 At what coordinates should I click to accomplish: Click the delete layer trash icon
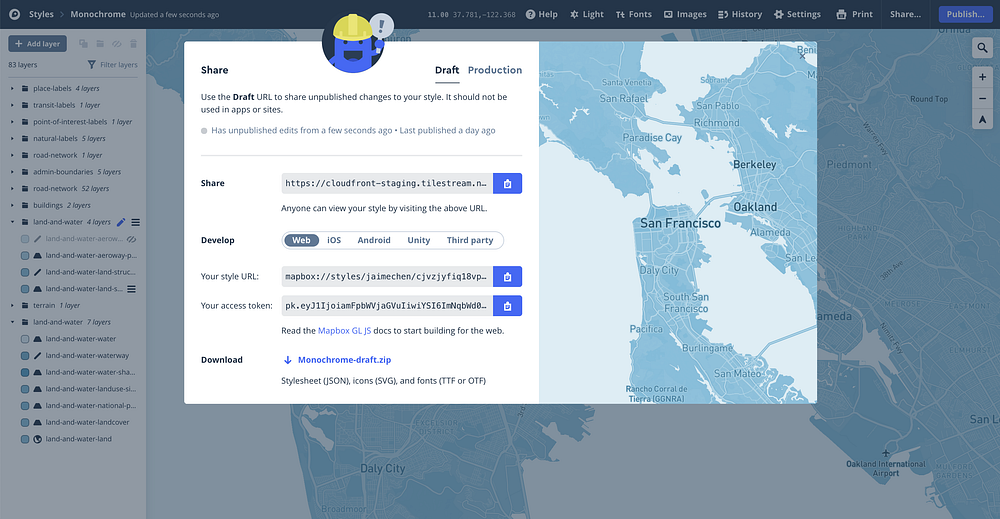pyautogui.click(x=133, y=43)
